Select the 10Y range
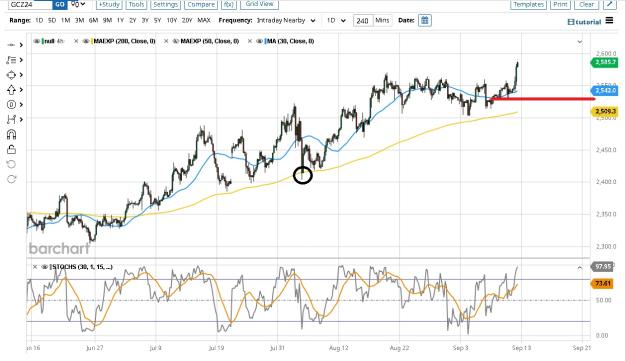Image resolution: width=625 pixels, height=361 pixels. tap(172, 20)
